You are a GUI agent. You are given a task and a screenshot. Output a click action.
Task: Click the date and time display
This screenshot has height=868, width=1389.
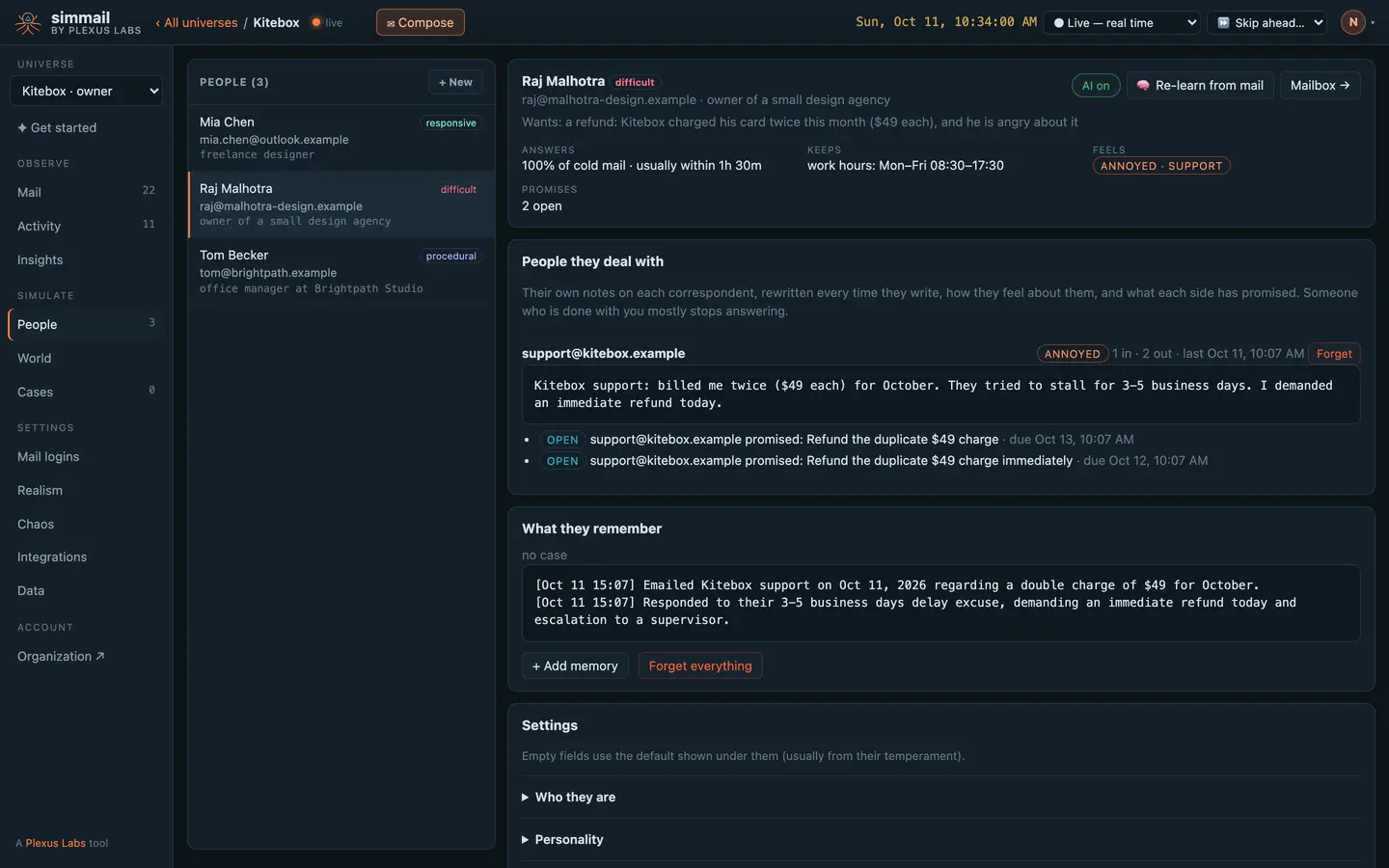(x=946, y=22)
